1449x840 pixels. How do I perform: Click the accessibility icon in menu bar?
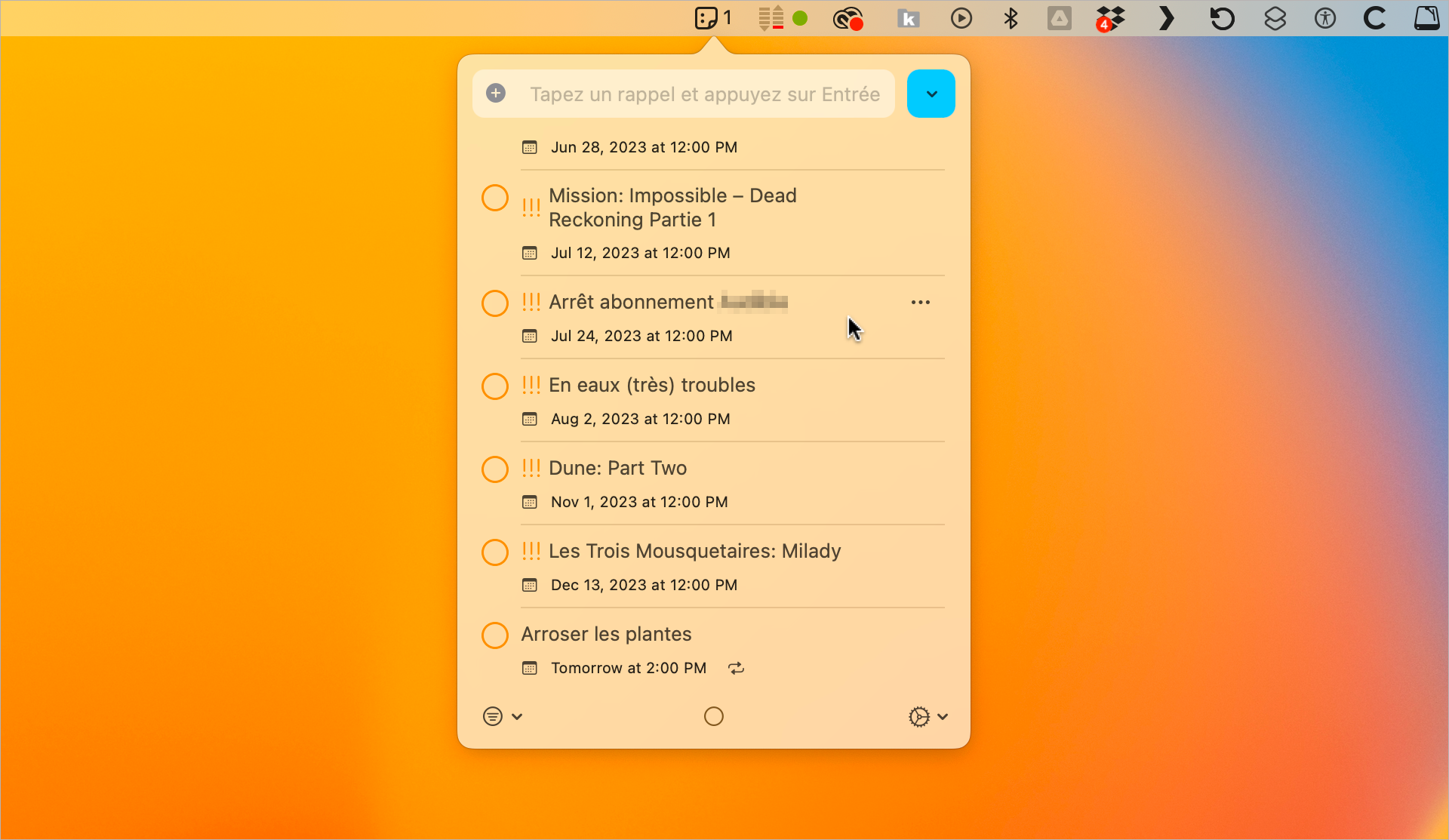coord(1325,18)
